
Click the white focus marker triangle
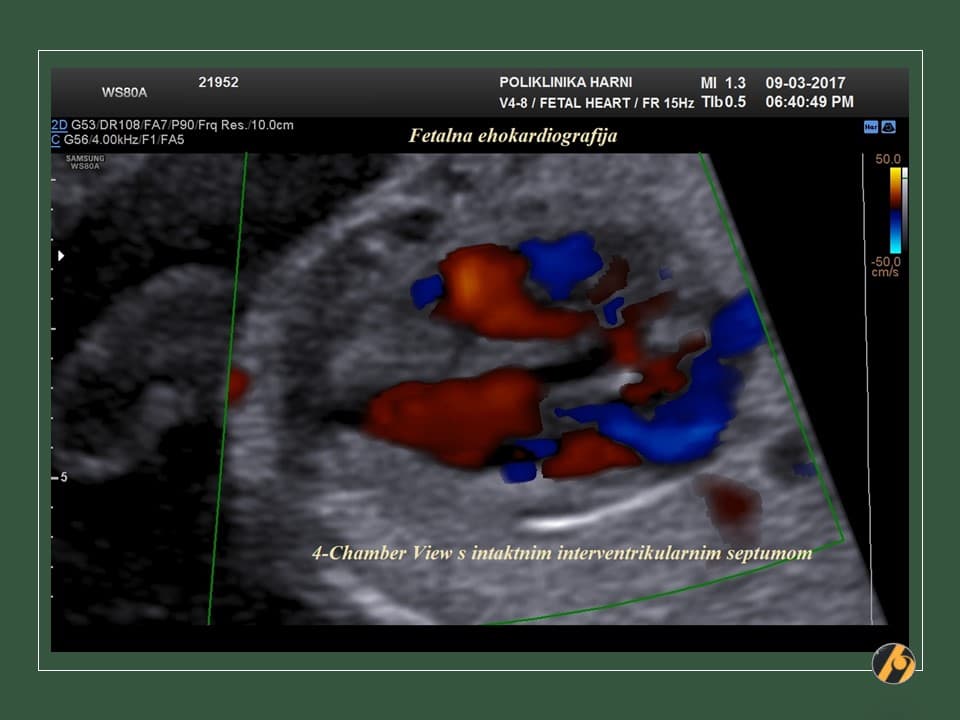coord(61,256)
